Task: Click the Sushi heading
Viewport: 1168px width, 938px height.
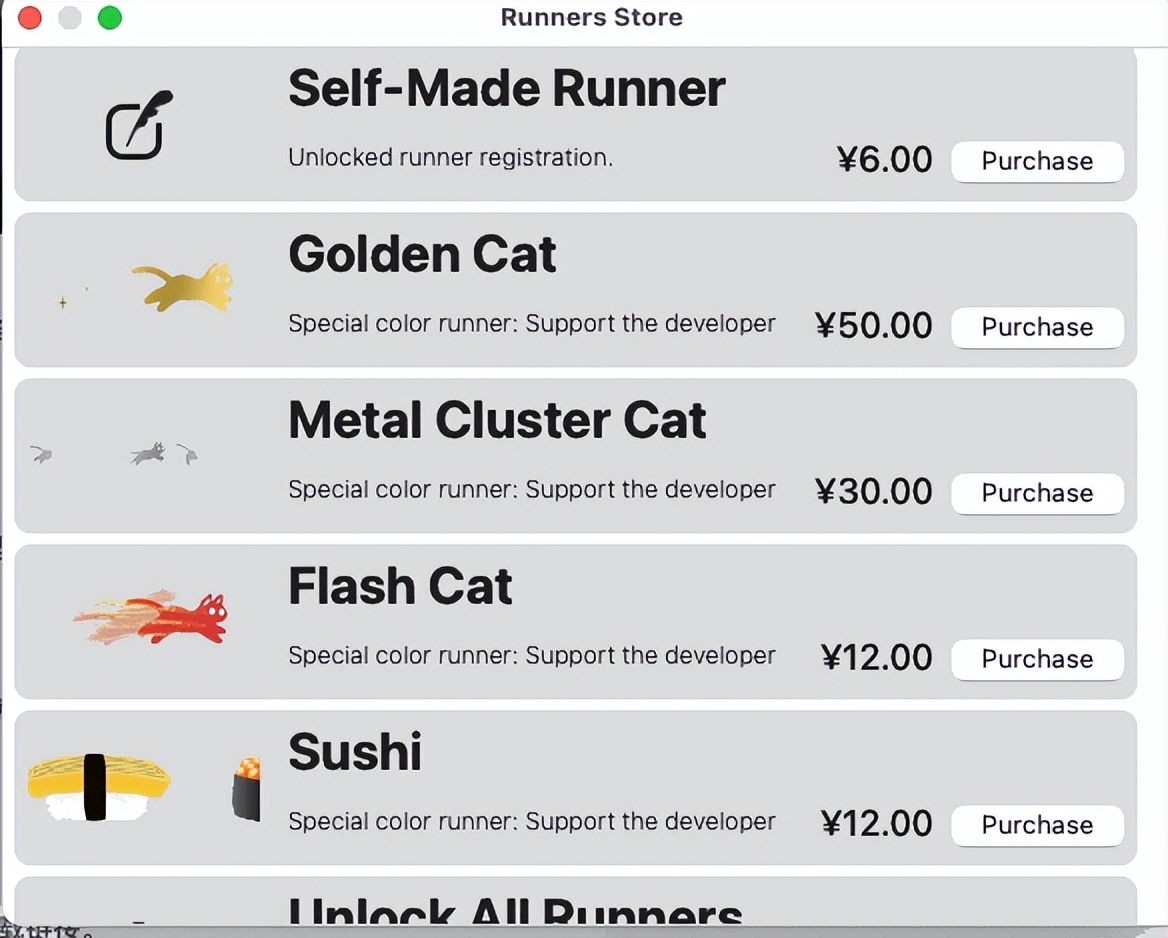Action: [355, 753]
